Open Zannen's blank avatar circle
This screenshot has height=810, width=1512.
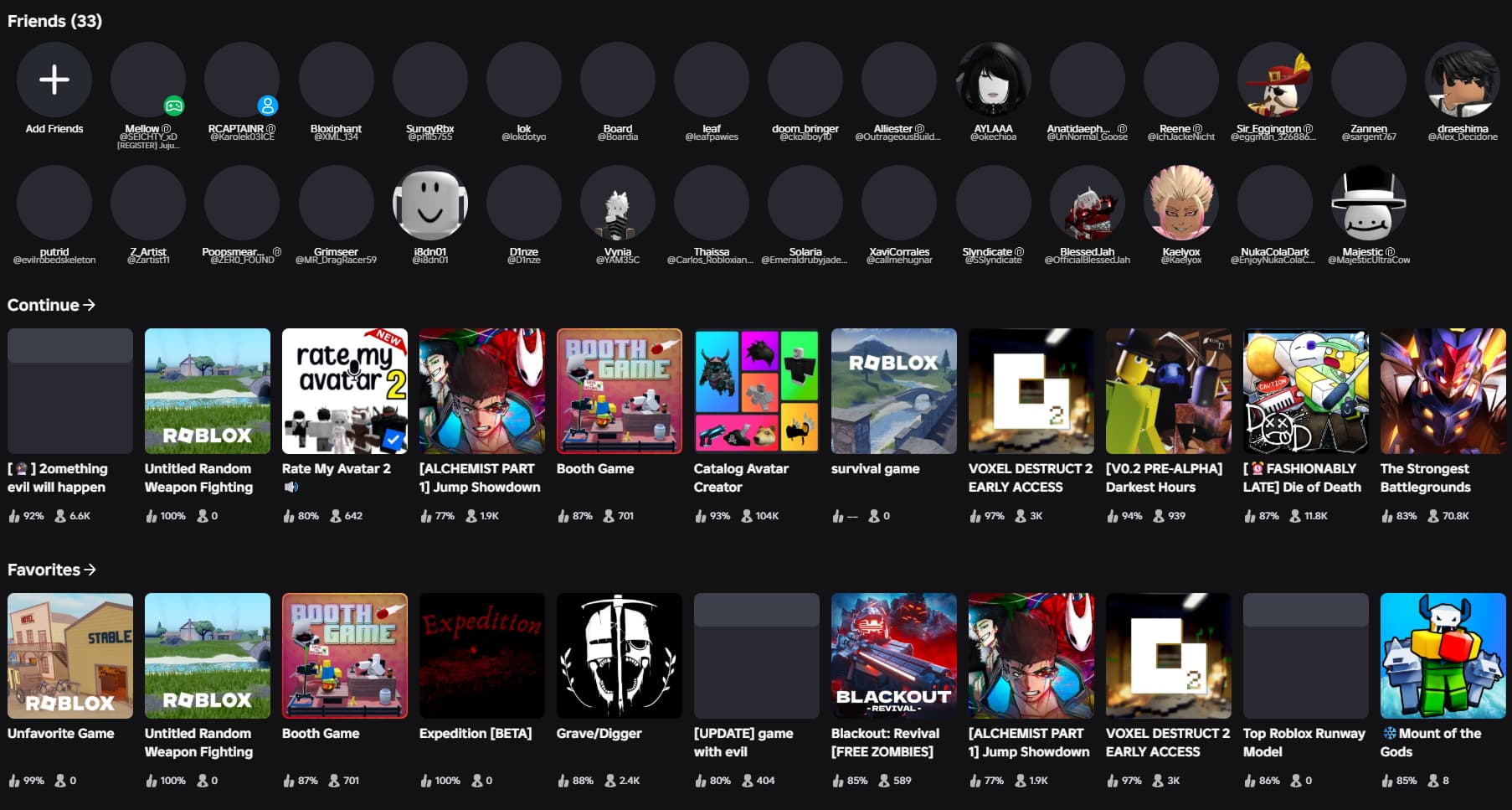[1369, 80]
